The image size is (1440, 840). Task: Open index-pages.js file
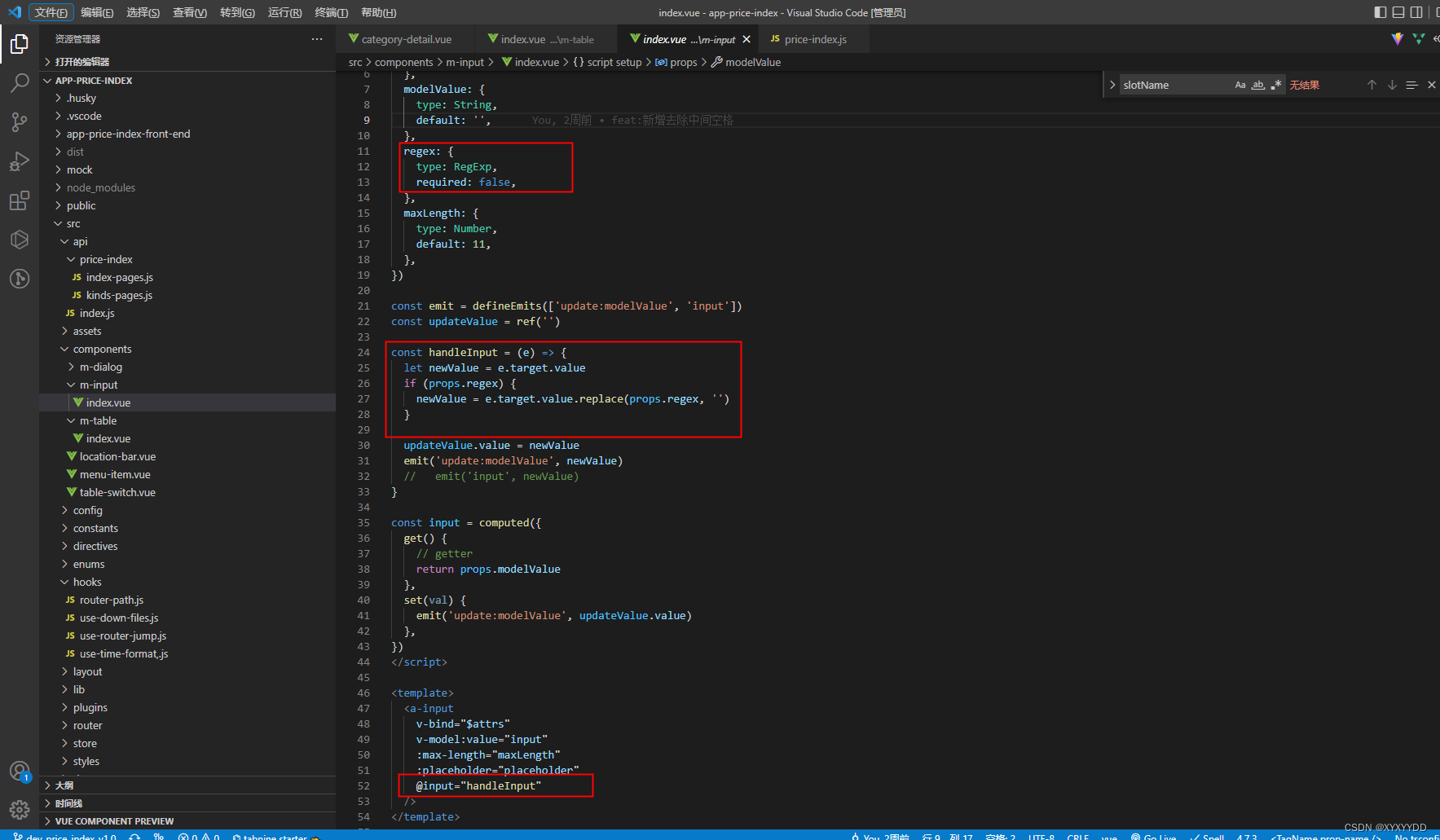[187, 277]
